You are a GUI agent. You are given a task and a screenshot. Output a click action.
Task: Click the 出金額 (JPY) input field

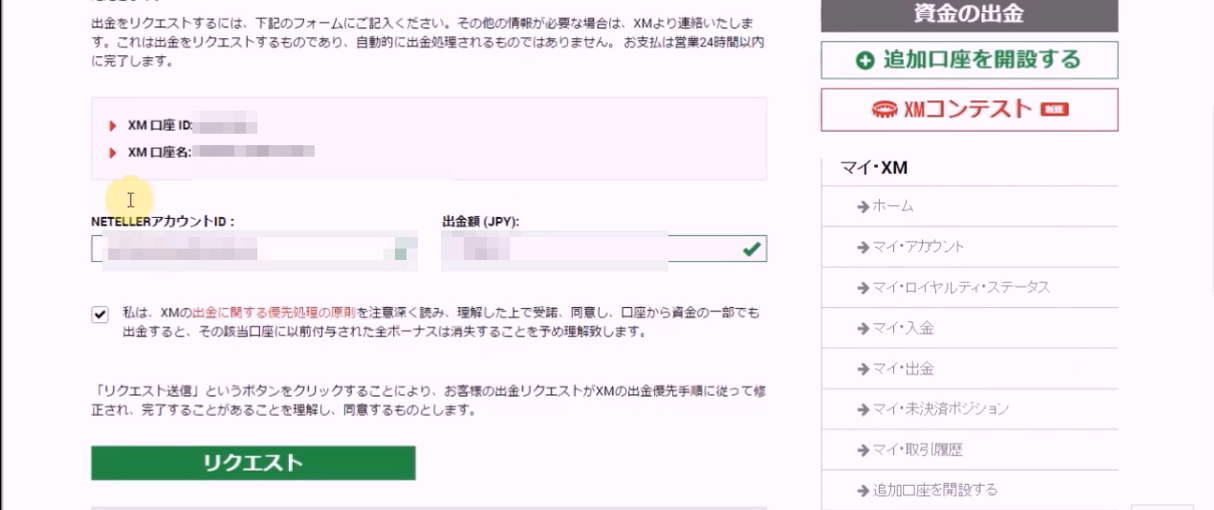click(x=604, y=249)
